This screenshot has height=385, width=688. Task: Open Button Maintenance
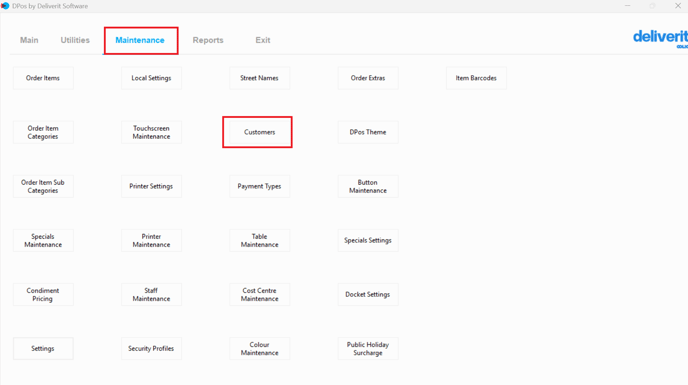coord(368,186)
